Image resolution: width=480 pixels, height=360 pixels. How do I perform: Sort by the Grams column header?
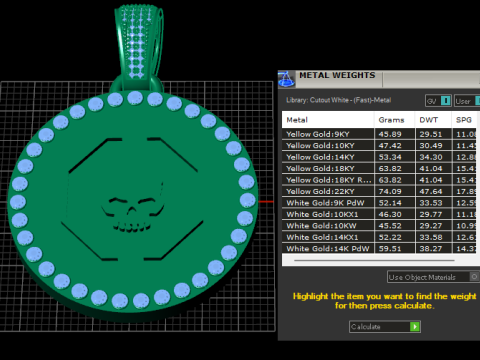pyautogui.click(x=394, y=120)
